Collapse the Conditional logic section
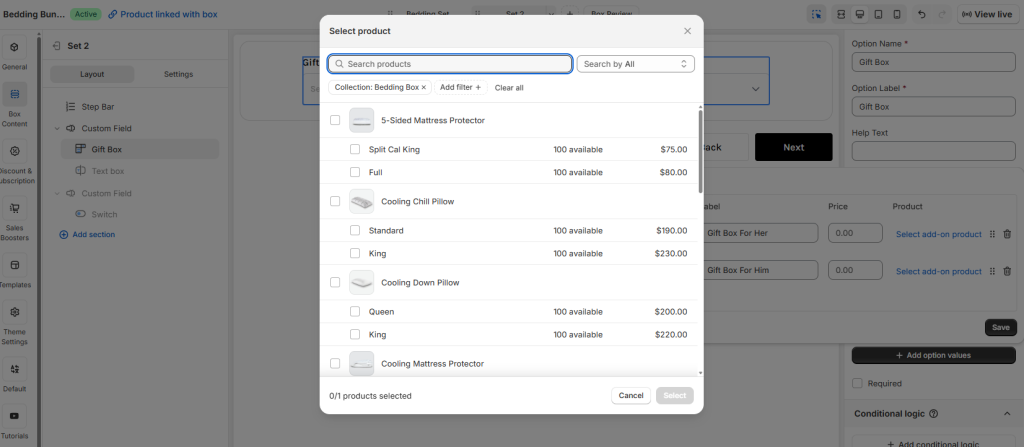 [x=1007, y=414]
